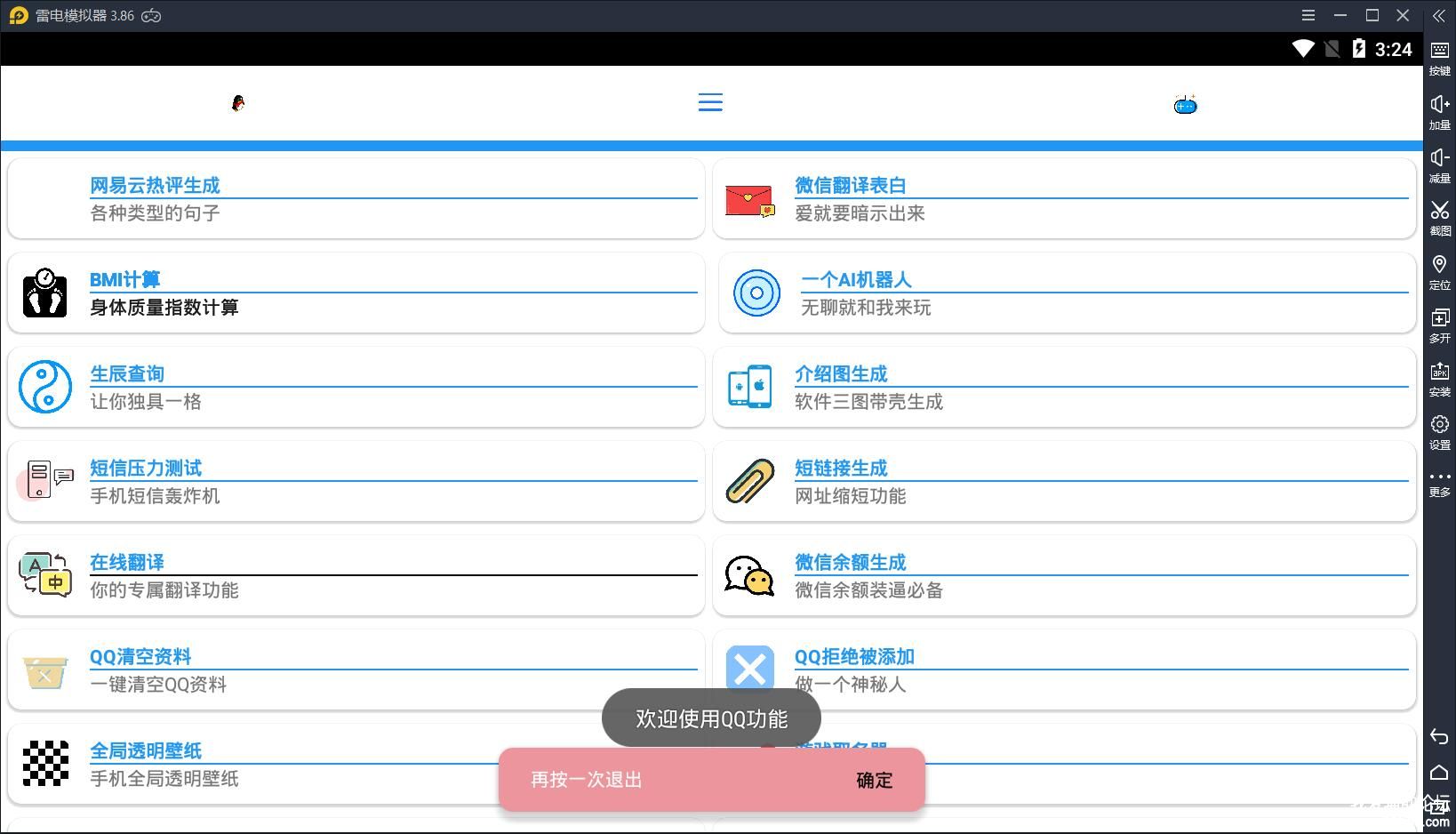This screenshot has height=834, width=1456.
Task: Click description 手机短信轰炸机
Action: (155, 496)
